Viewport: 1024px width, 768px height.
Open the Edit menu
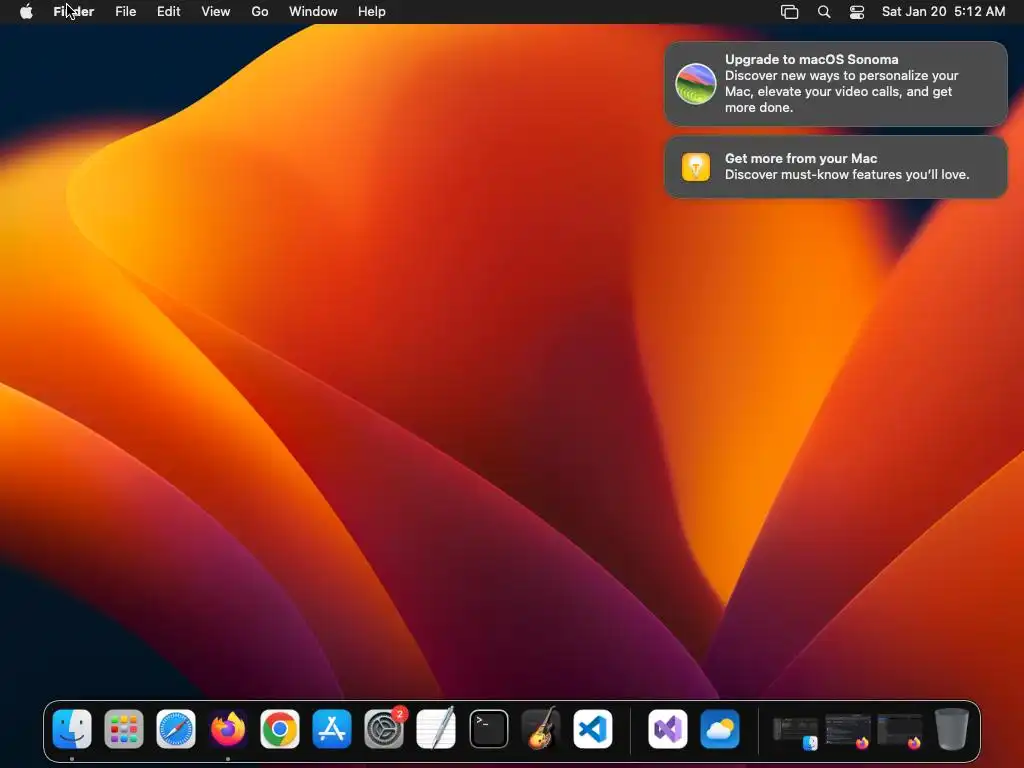click(x=168, y=12)
